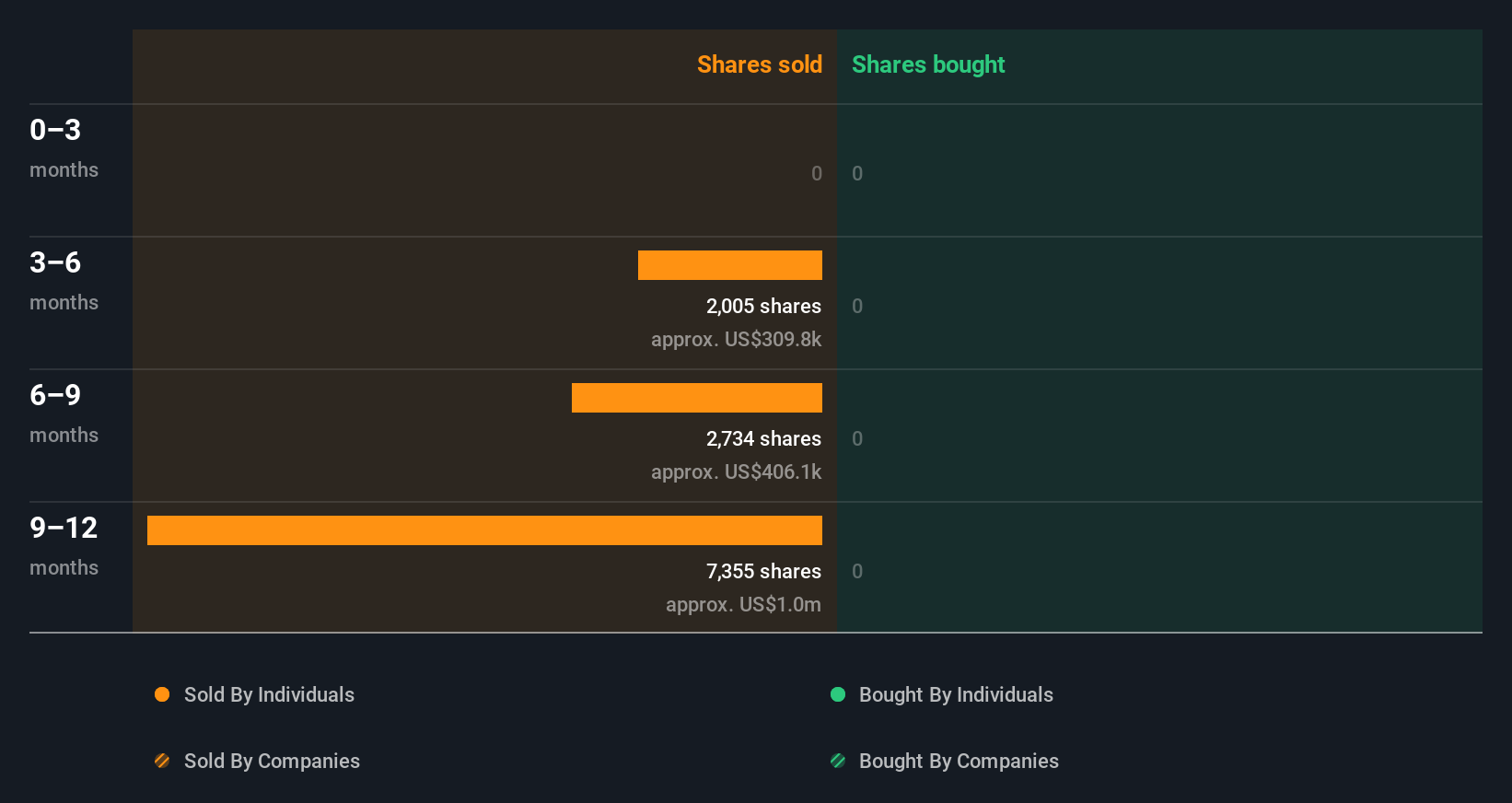The width and height of the screenshot is (1512, 803).
Task: Click the shares bought 0 in 3–6 months
Action: (857, 307)
